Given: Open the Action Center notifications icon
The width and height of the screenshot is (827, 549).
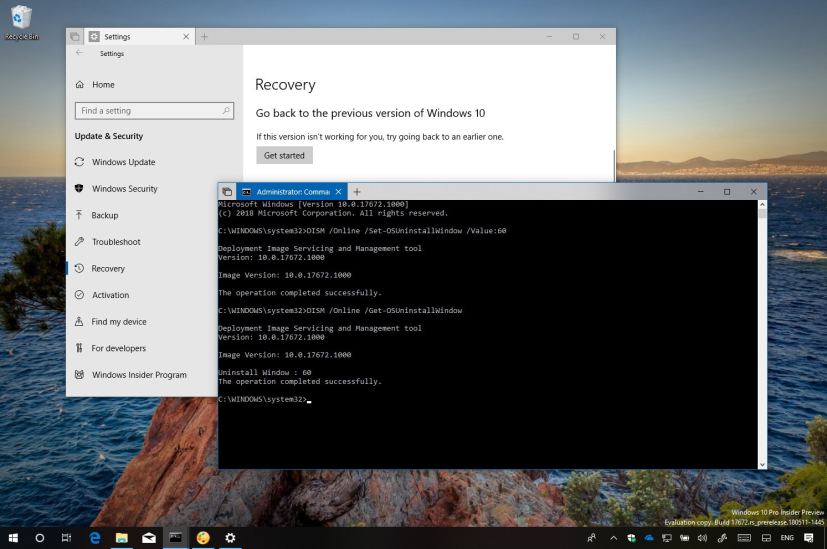Looking at the screenshot, I should [x=809, y=538].
